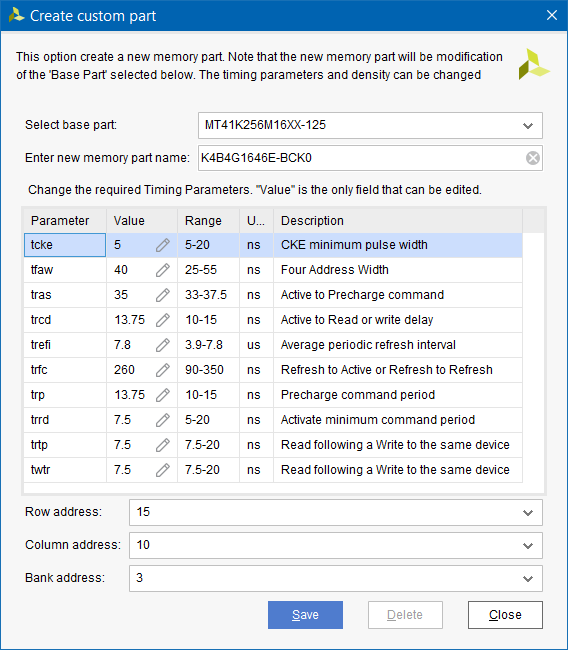The height and width of the screenshot is (650, 568).
Task: Click the Range column header
Action: 209,221
